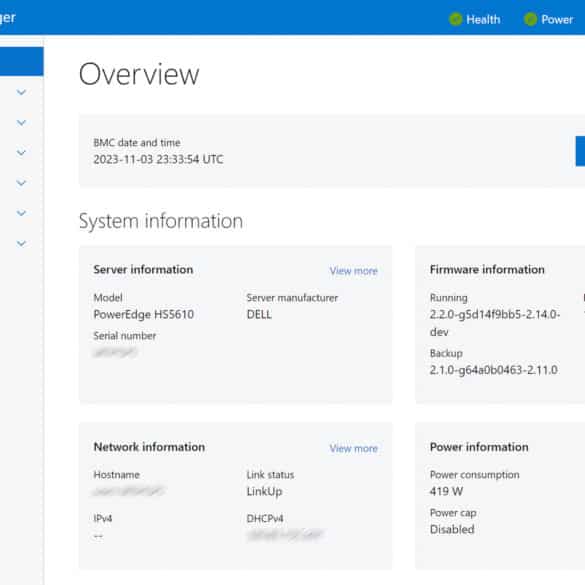Image resolution: width=585 pixels, height=585 pixels.
Task: Select the highlighted blue sidebar menu item
Action: point(22,61)
